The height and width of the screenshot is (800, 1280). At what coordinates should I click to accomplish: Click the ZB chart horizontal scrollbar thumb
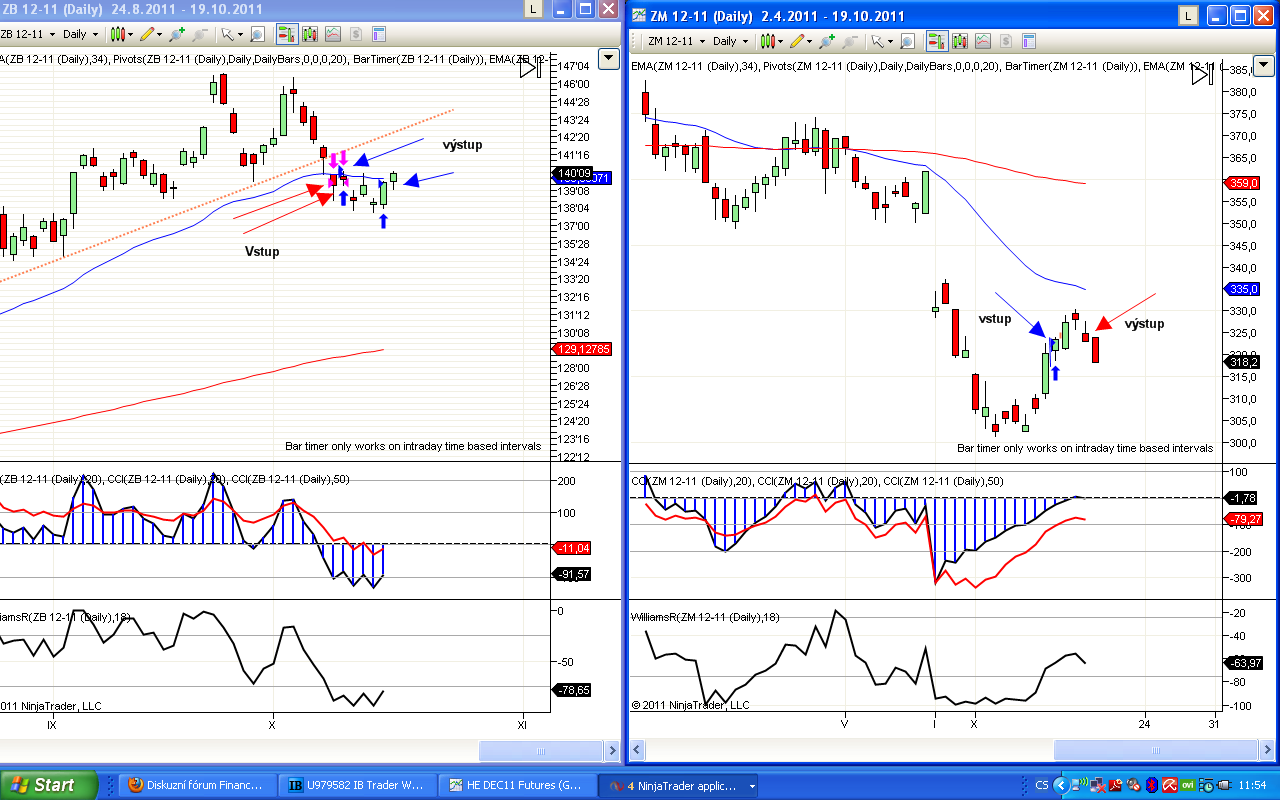(539, 750)
